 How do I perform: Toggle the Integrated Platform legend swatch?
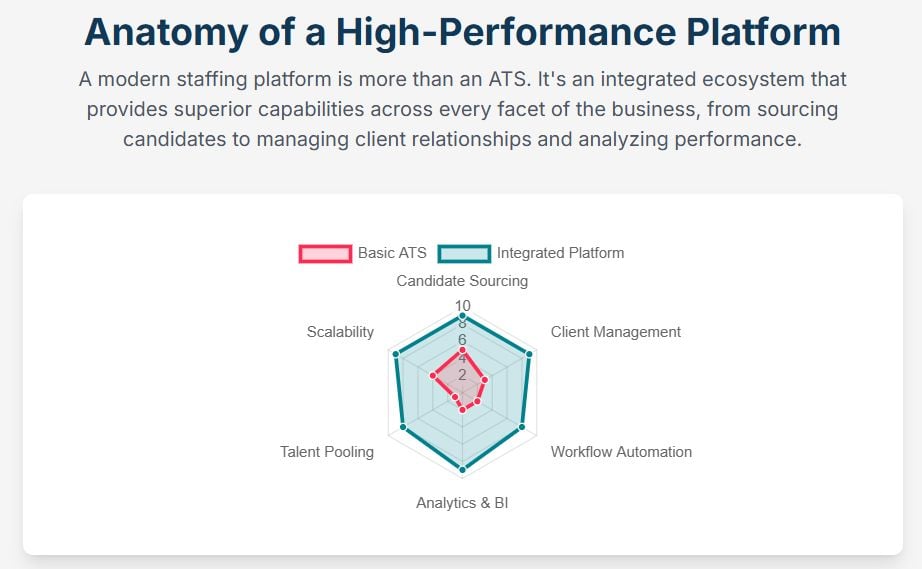click(x=464, y=253)
